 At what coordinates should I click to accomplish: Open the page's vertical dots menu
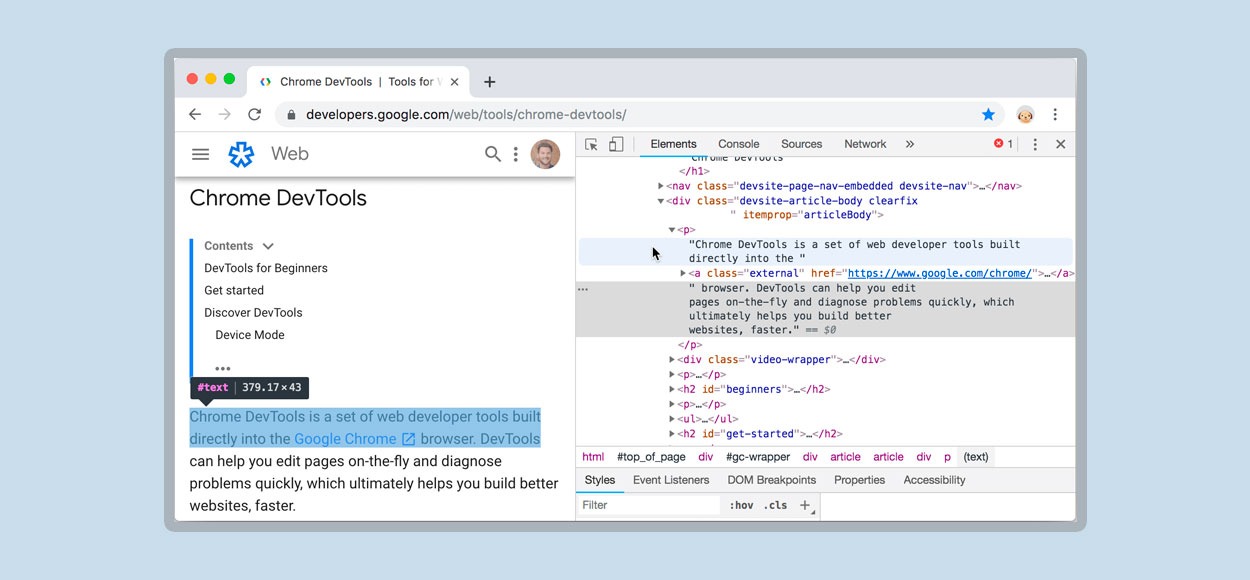tap(516, 154)
